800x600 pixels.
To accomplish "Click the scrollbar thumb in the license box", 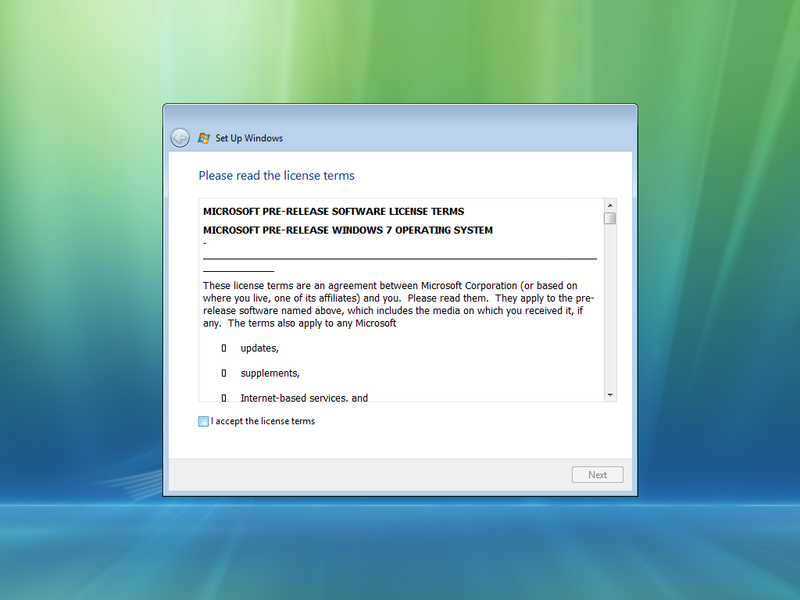I will (x=610, y=218).
